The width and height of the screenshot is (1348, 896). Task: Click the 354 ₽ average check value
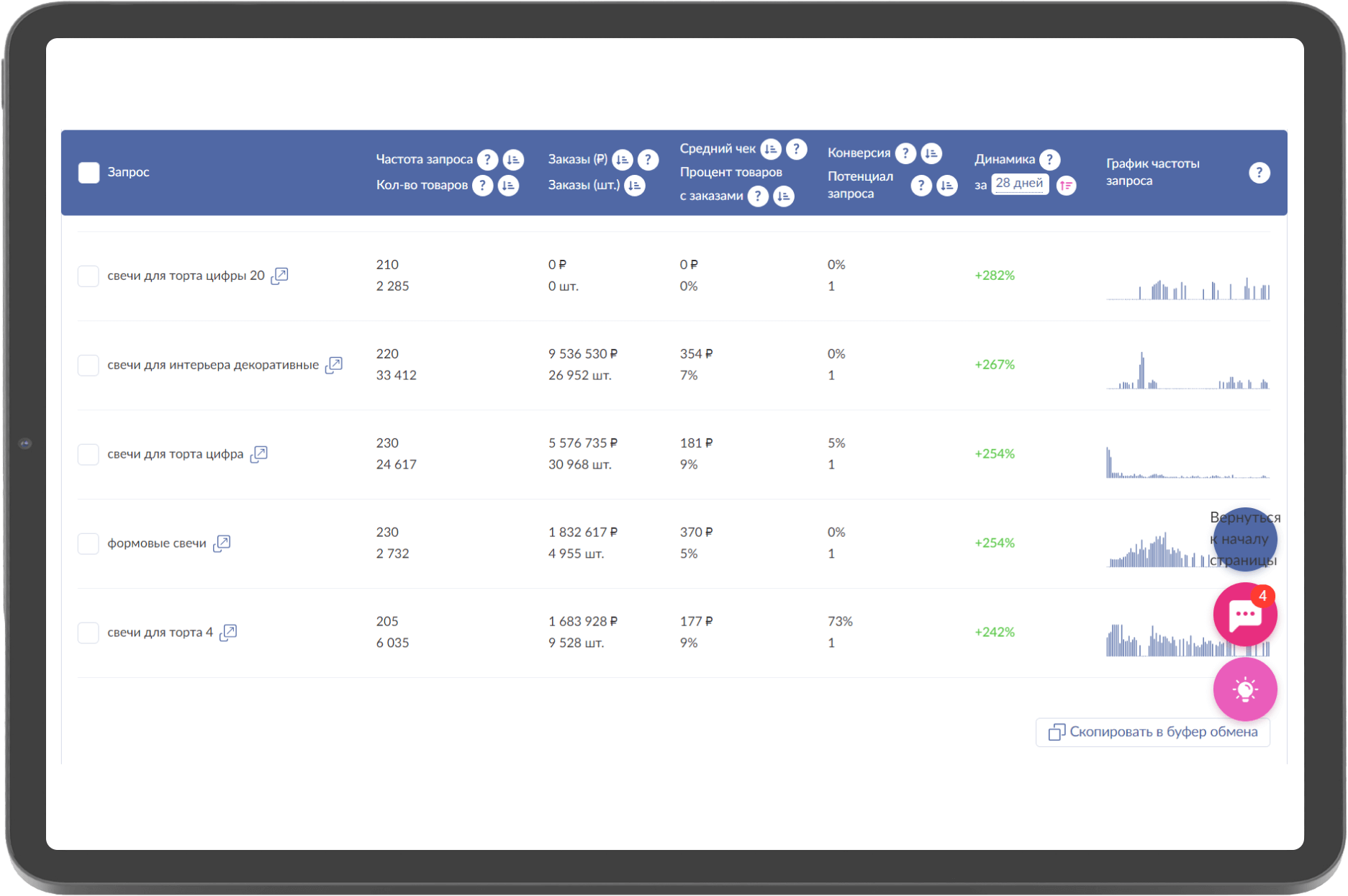696,354
